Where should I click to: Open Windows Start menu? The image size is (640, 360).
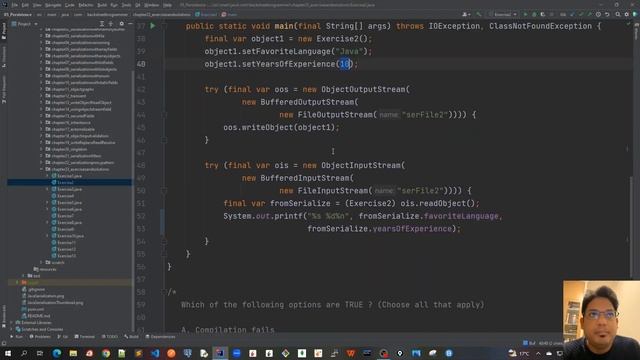click(x=8, y=353)
